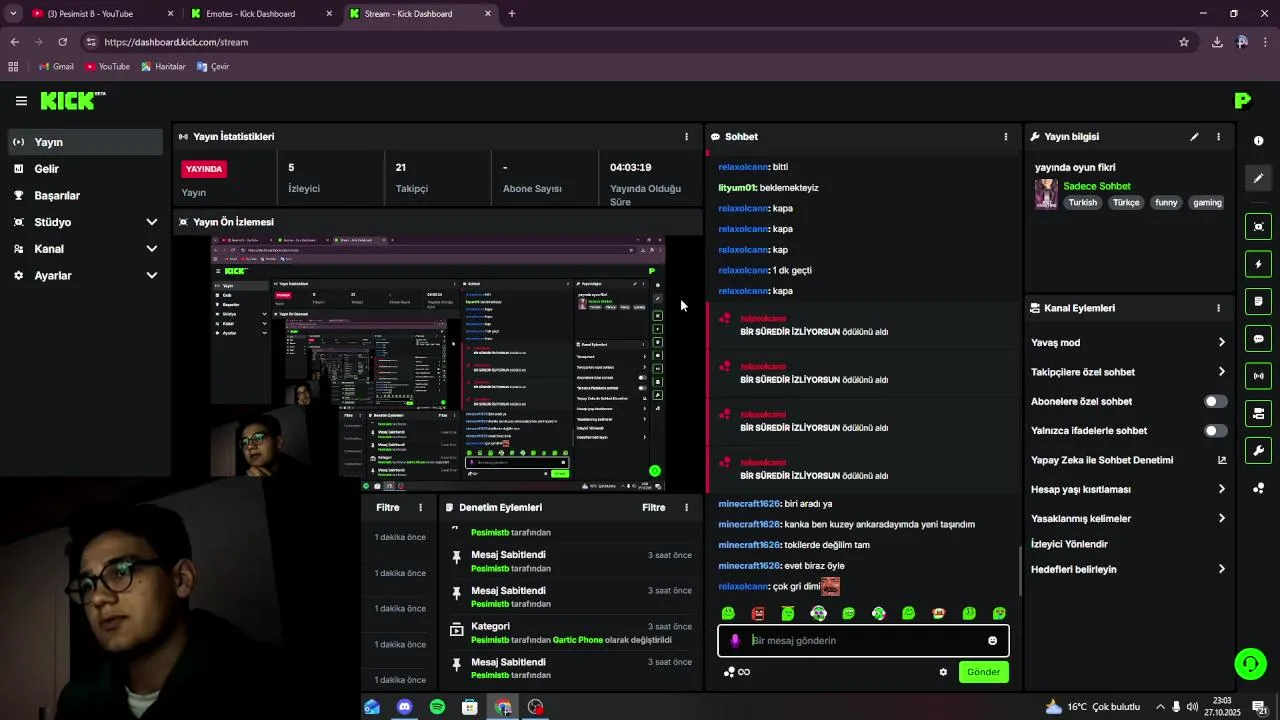Click the KICK logo

coord(72,100)
